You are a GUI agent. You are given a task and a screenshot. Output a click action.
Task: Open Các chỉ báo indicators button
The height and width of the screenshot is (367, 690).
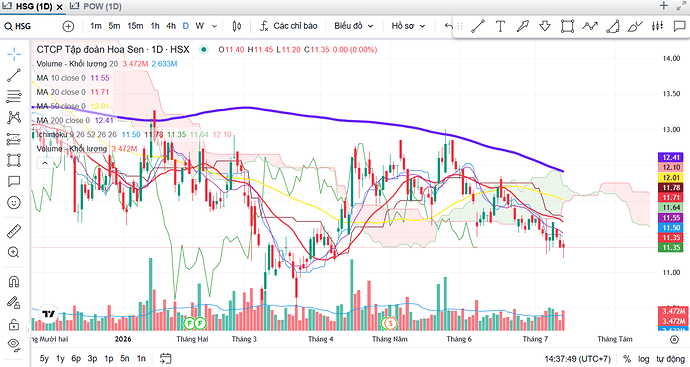(x=289, y=26)
